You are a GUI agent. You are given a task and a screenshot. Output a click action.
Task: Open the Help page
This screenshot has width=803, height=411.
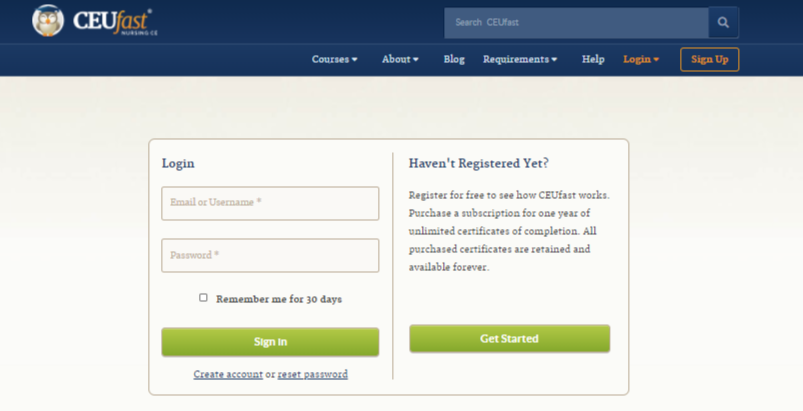click(x=593, y=59)
